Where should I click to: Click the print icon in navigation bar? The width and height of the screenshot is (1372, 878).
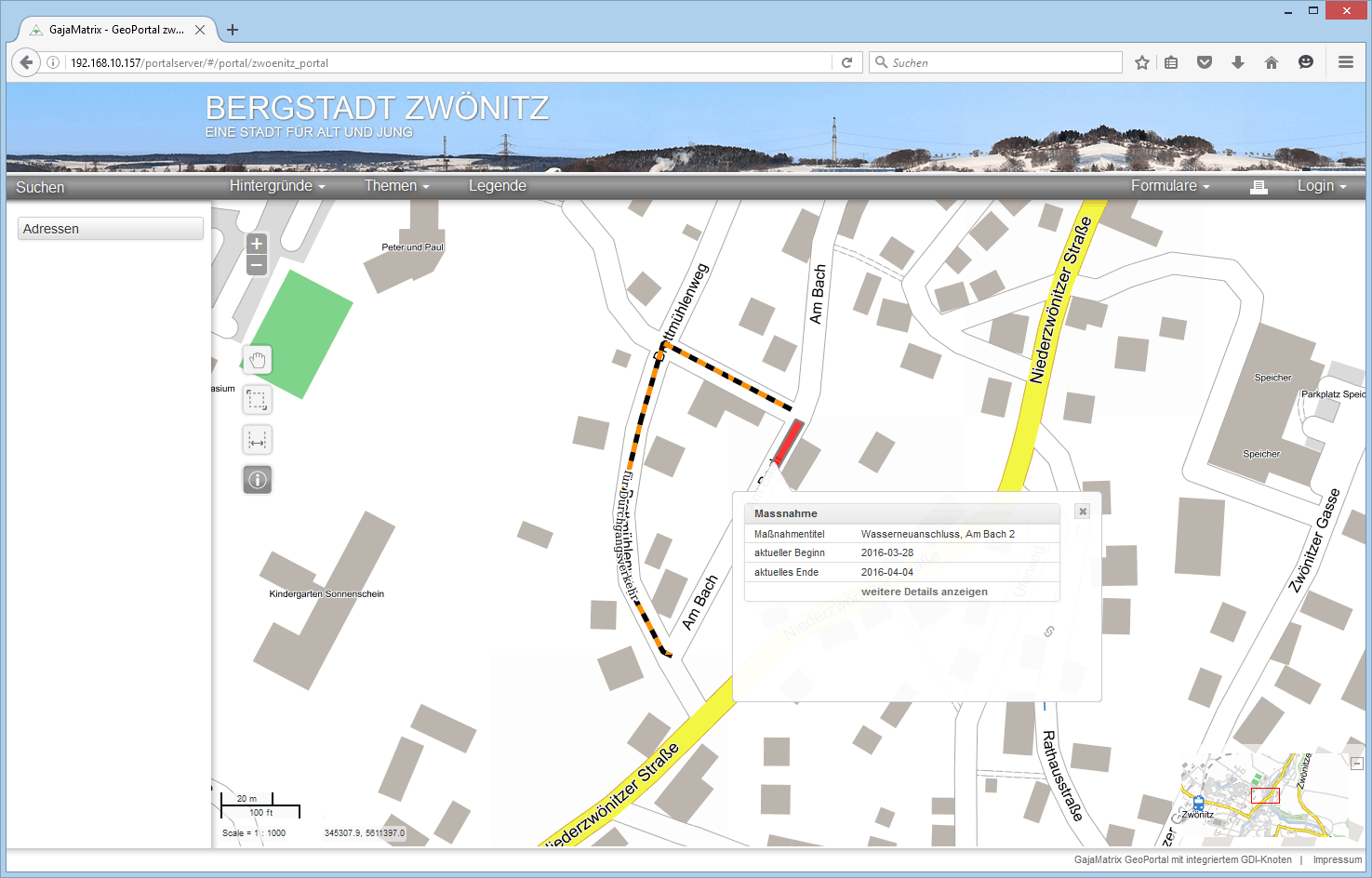[1259, 187]
